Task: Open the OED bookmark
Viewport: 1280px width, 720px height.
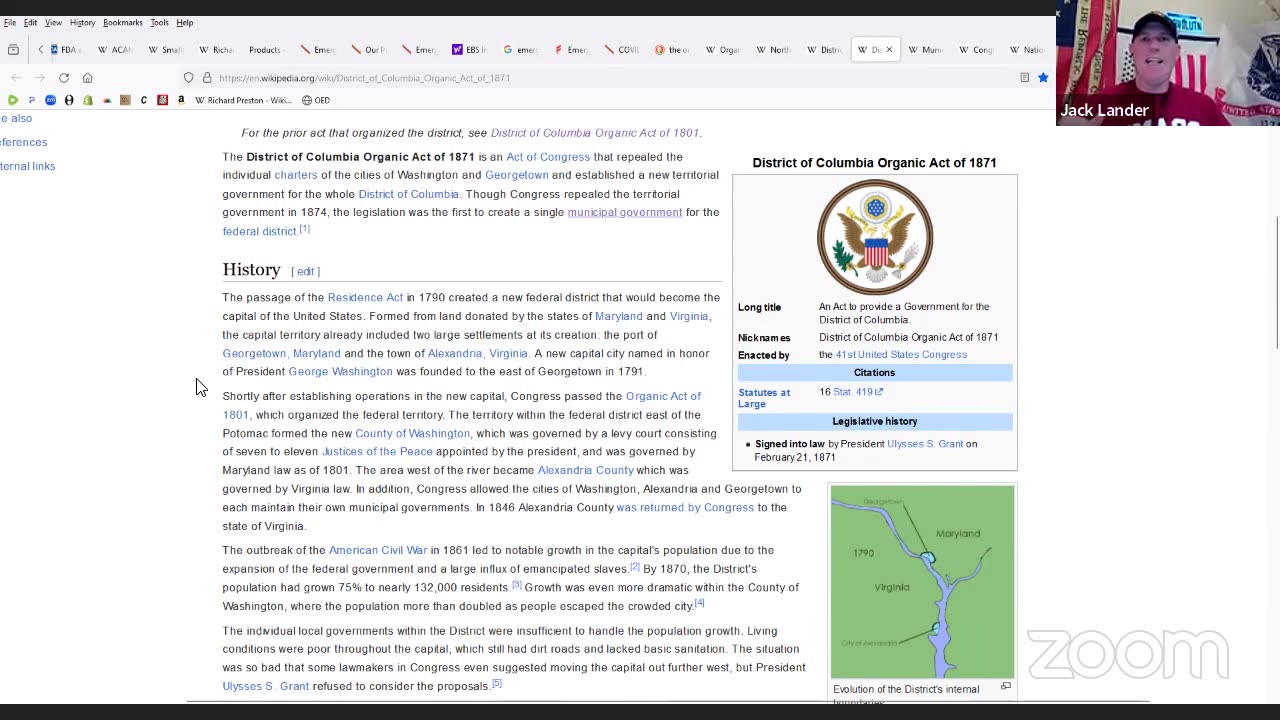Action: click(315, 100)
